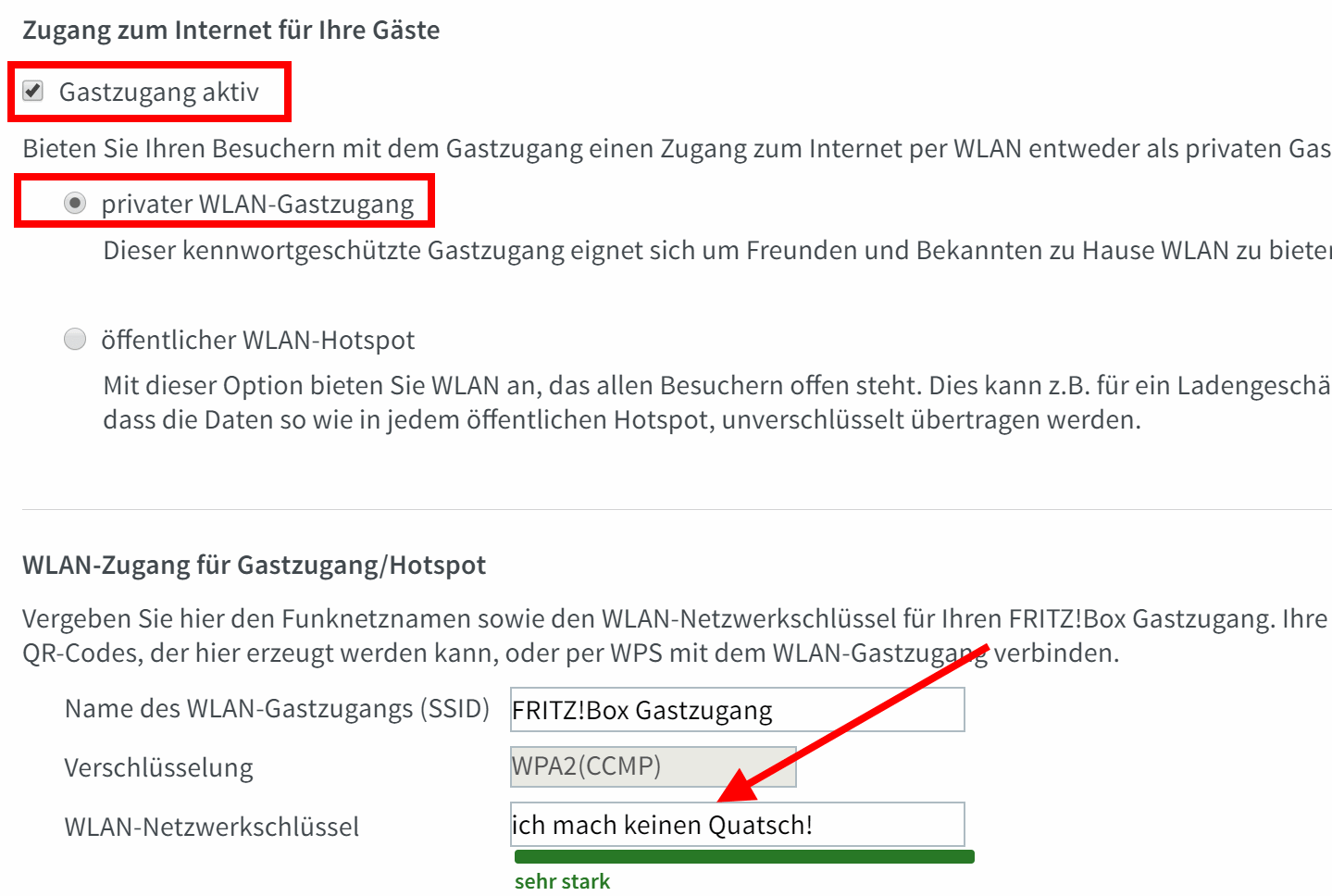The width and height of the screenshot is (1332, 896).
Task: Click the description starting 'Dieser kennwortgeschützte Gastzugang'
Action: (x=717, y=251)
